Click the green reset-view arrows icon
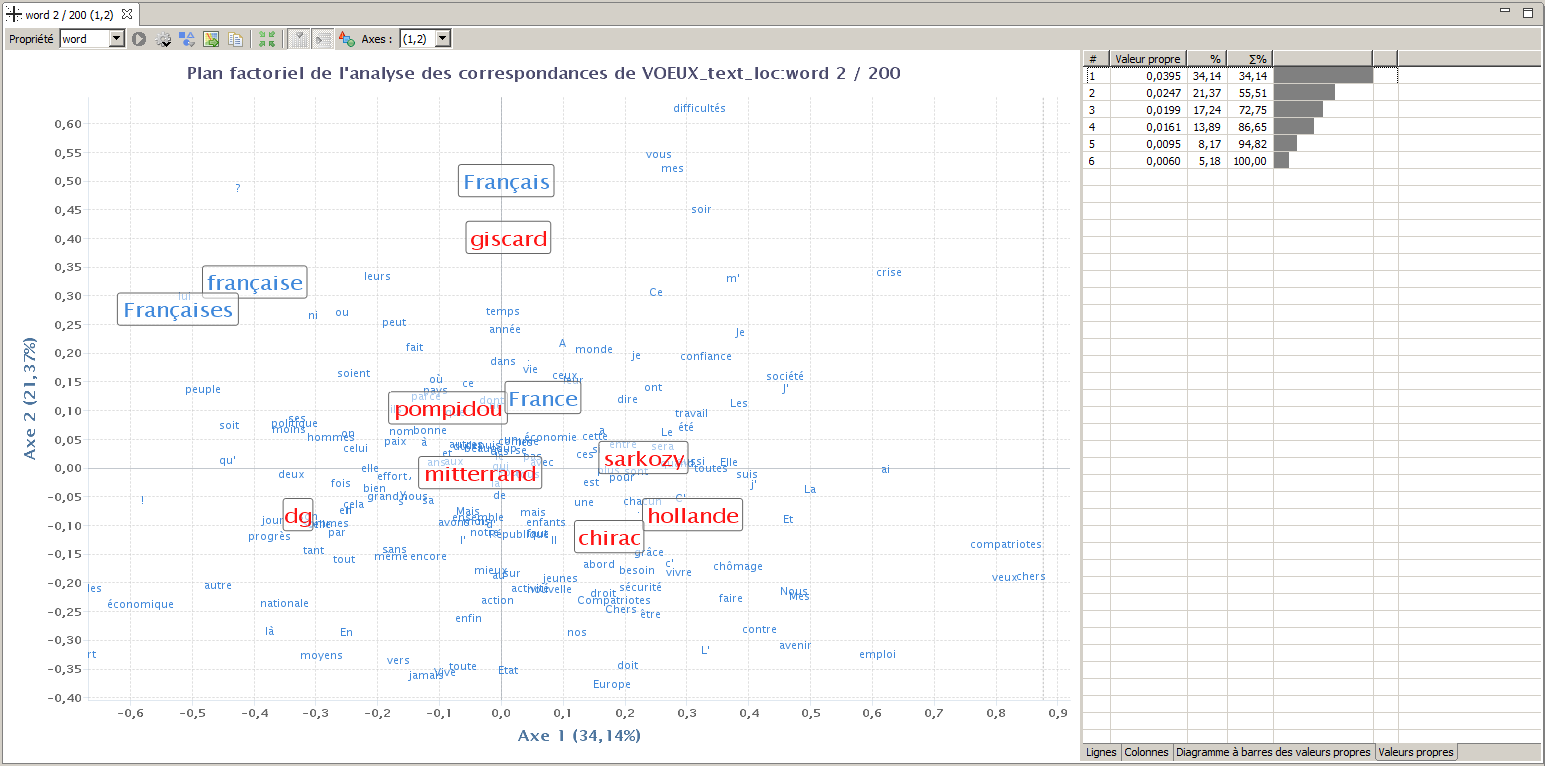 [267, 39]
